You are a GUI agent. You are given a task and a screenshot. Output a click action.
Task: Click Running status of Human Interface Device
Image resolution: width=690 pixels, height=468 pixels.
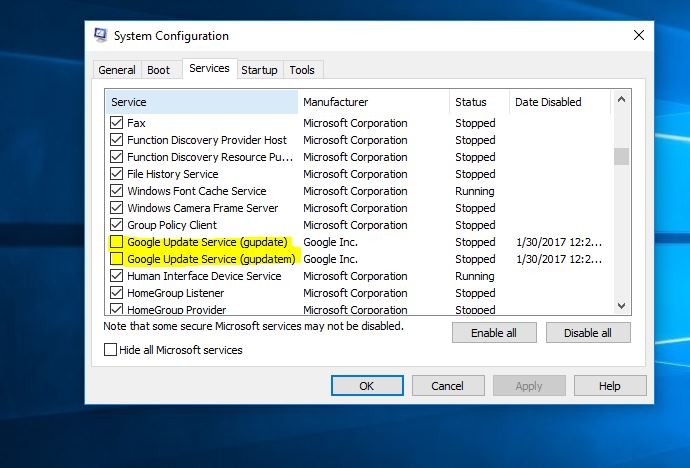pos(475,276)
